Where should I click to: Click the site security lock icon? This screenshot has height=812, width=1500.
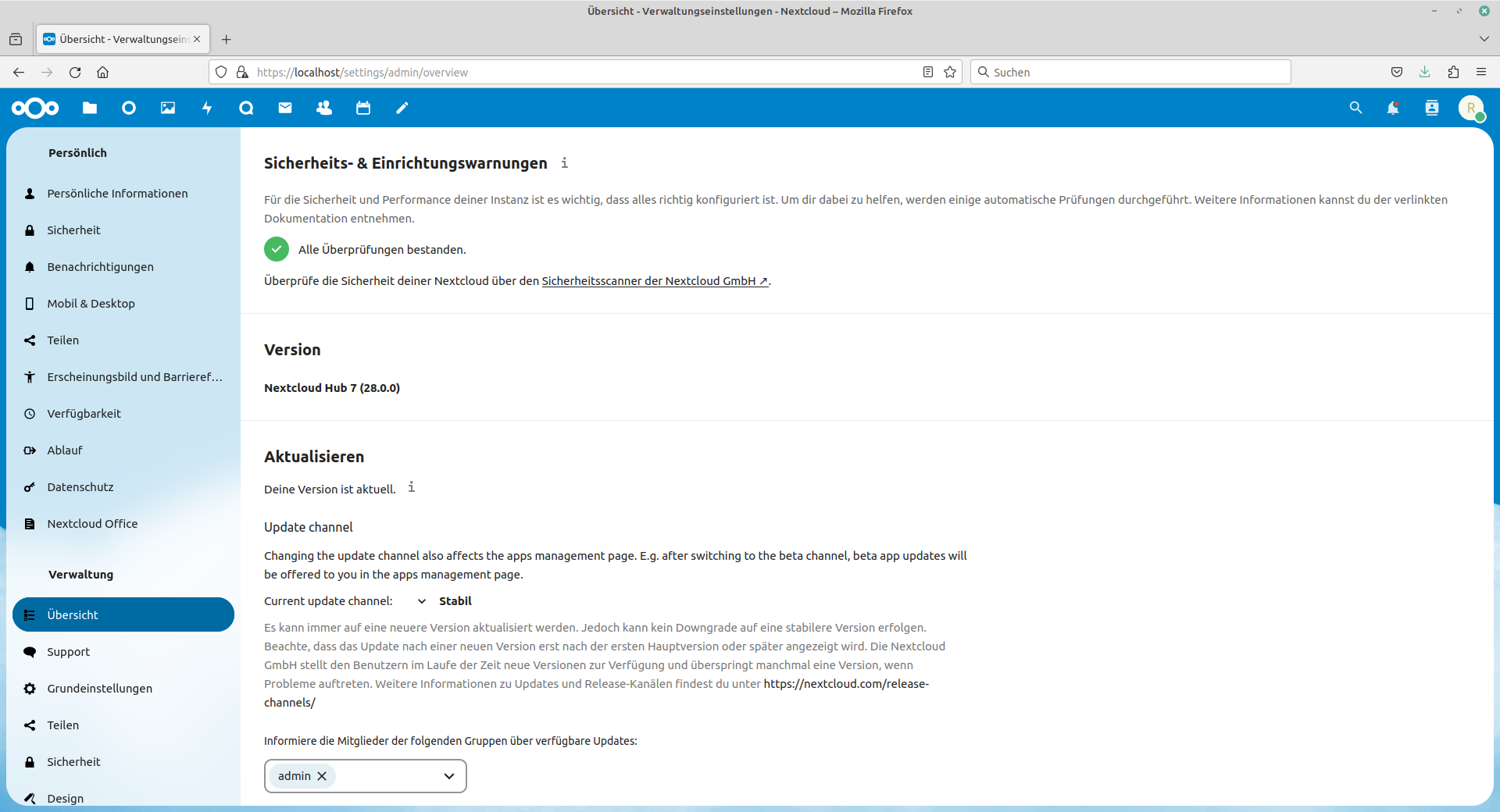tap(242, 72)
